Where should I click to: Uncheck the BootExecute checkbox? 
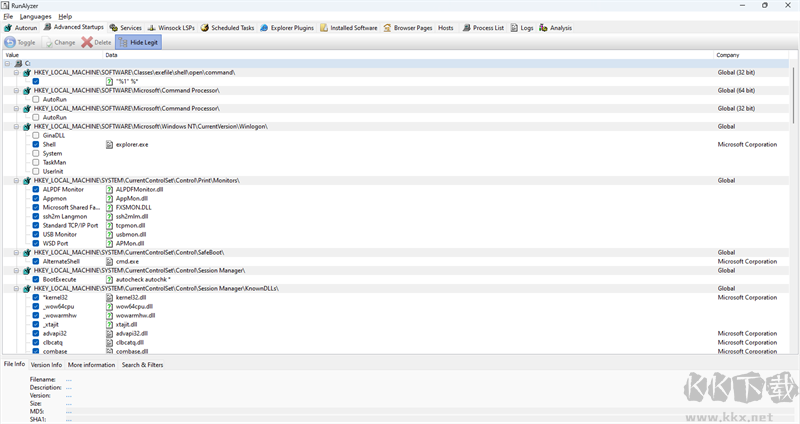(x=36, y=280)
